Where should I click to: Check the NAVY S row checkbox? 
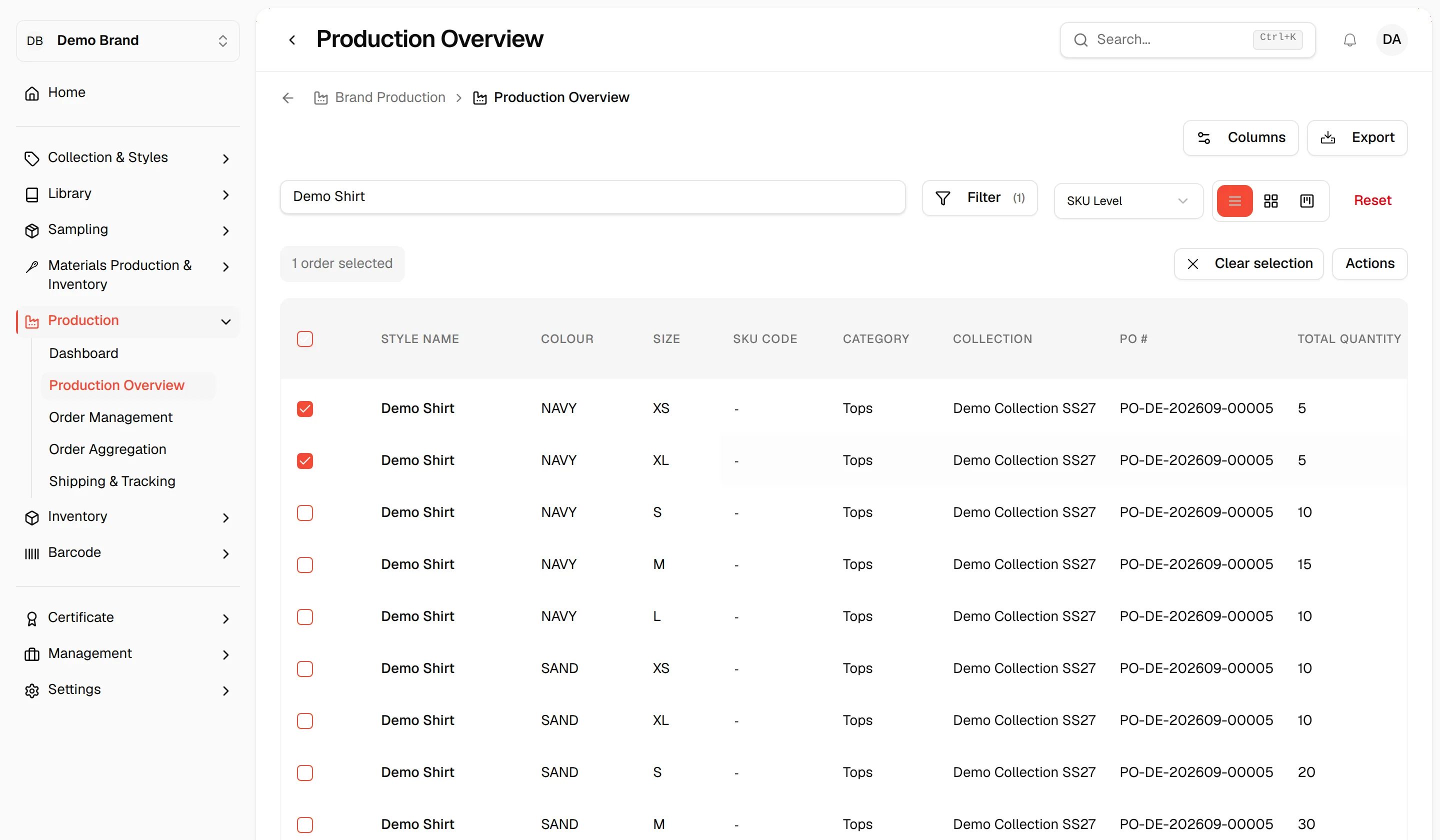304,512
